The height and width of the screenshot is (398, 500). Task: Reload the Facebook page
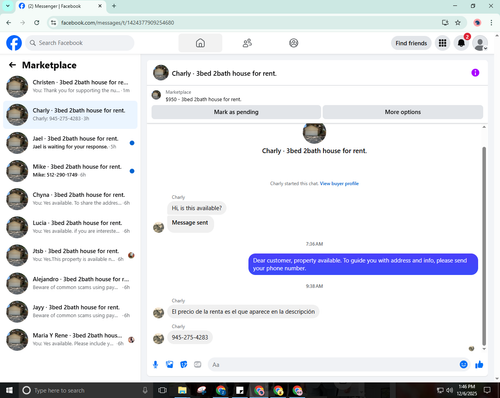[x=37, y=23]
